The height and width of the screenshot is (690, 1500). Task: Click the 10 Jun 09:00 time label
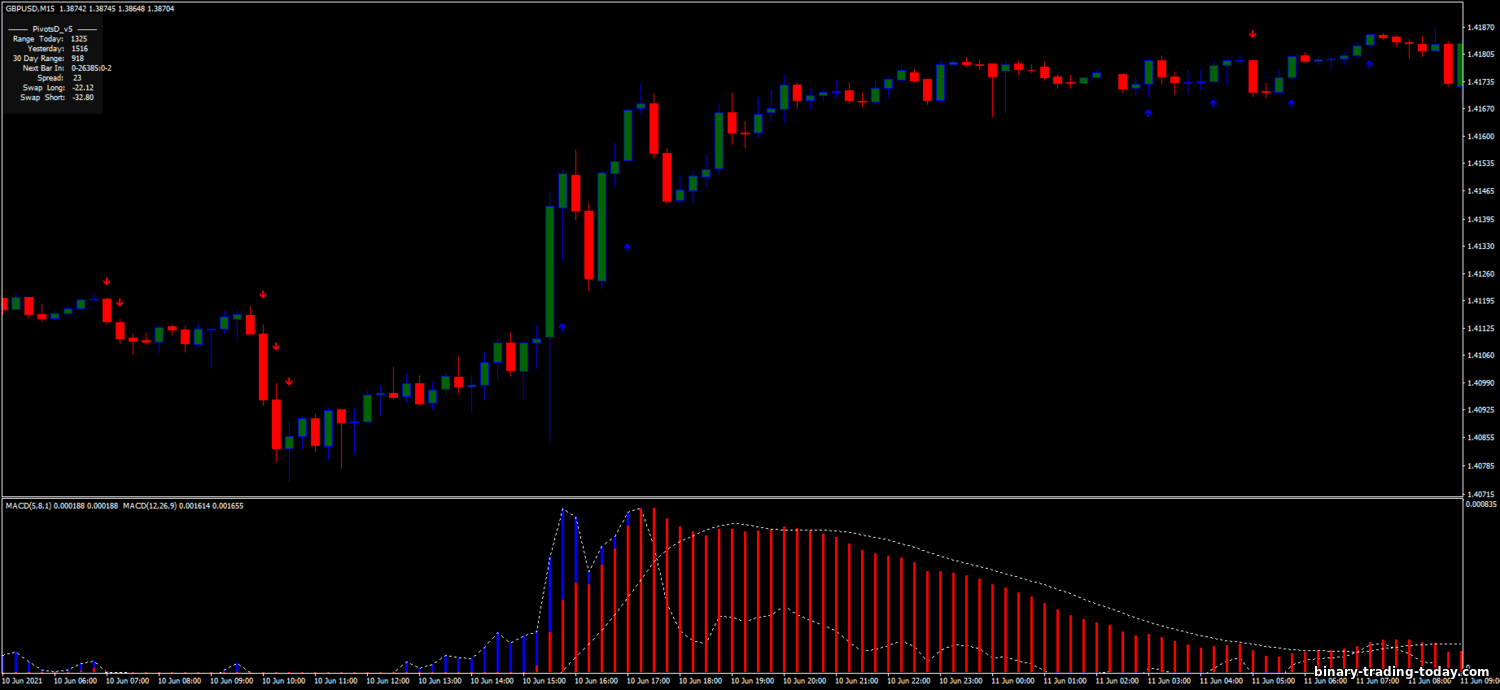231,681
